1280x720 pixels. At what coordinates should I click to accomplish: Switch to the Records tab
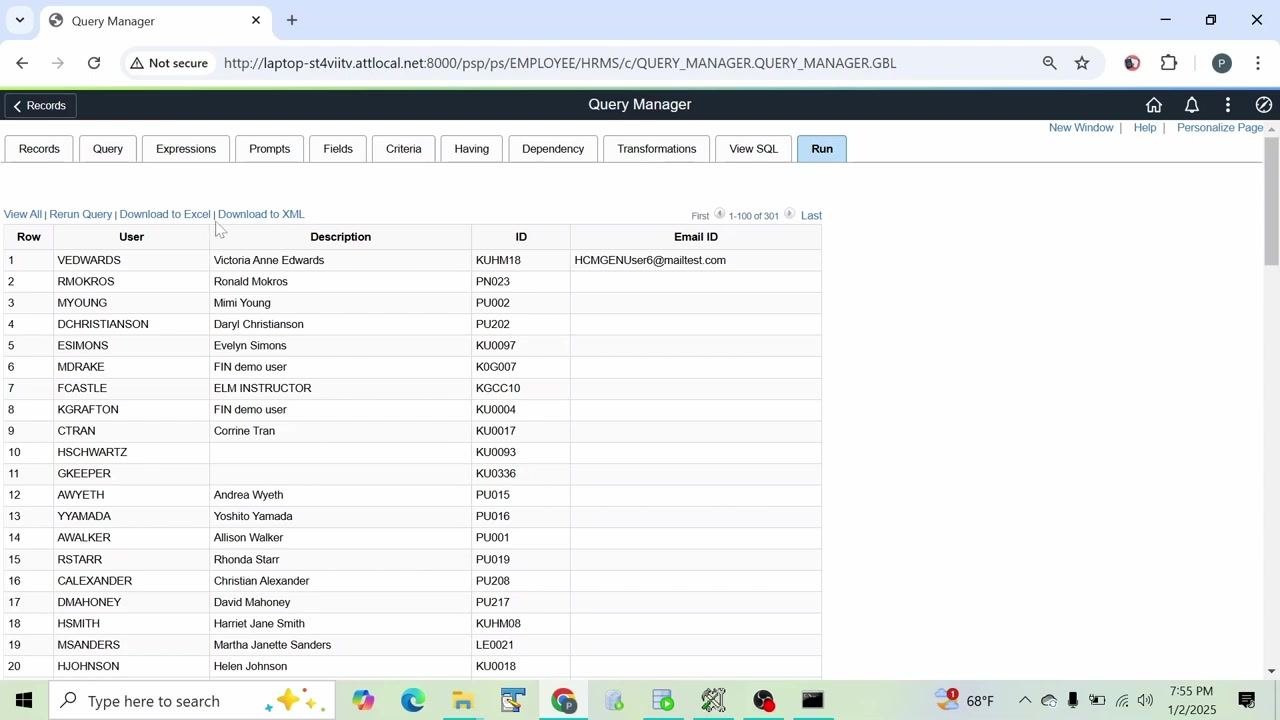coord(39,149)
